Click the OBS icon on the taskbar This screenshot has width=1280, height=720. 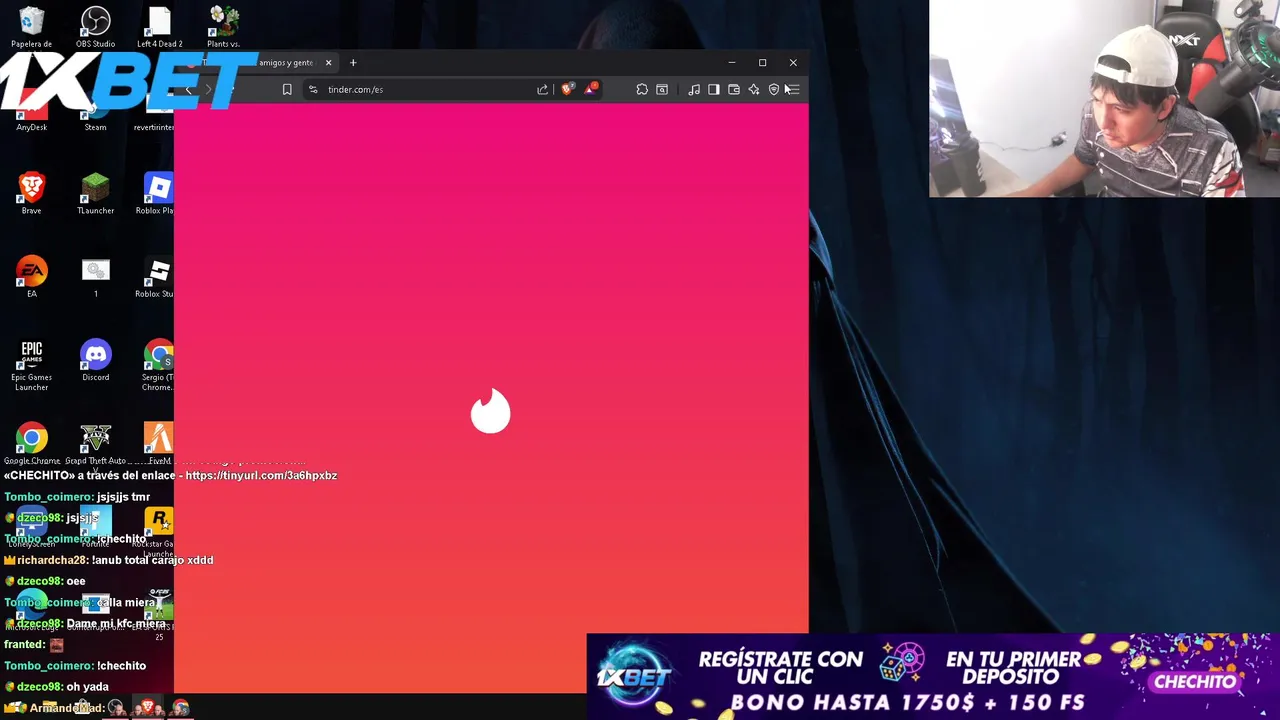pos(116,708)
